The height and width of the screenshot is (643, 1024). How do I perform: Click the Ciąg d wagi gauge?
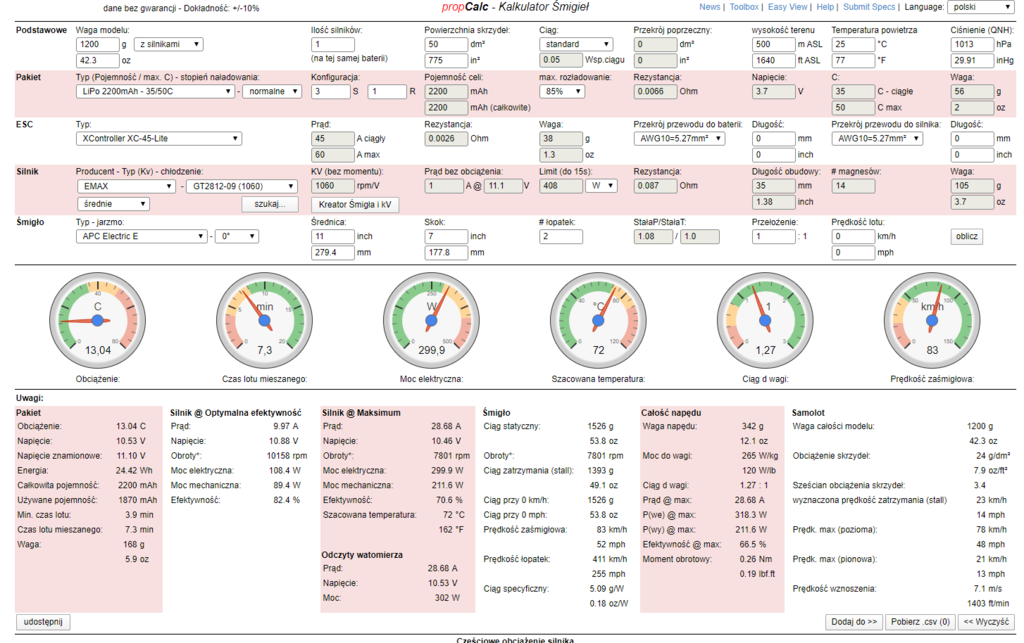click(x=765, y=319)
